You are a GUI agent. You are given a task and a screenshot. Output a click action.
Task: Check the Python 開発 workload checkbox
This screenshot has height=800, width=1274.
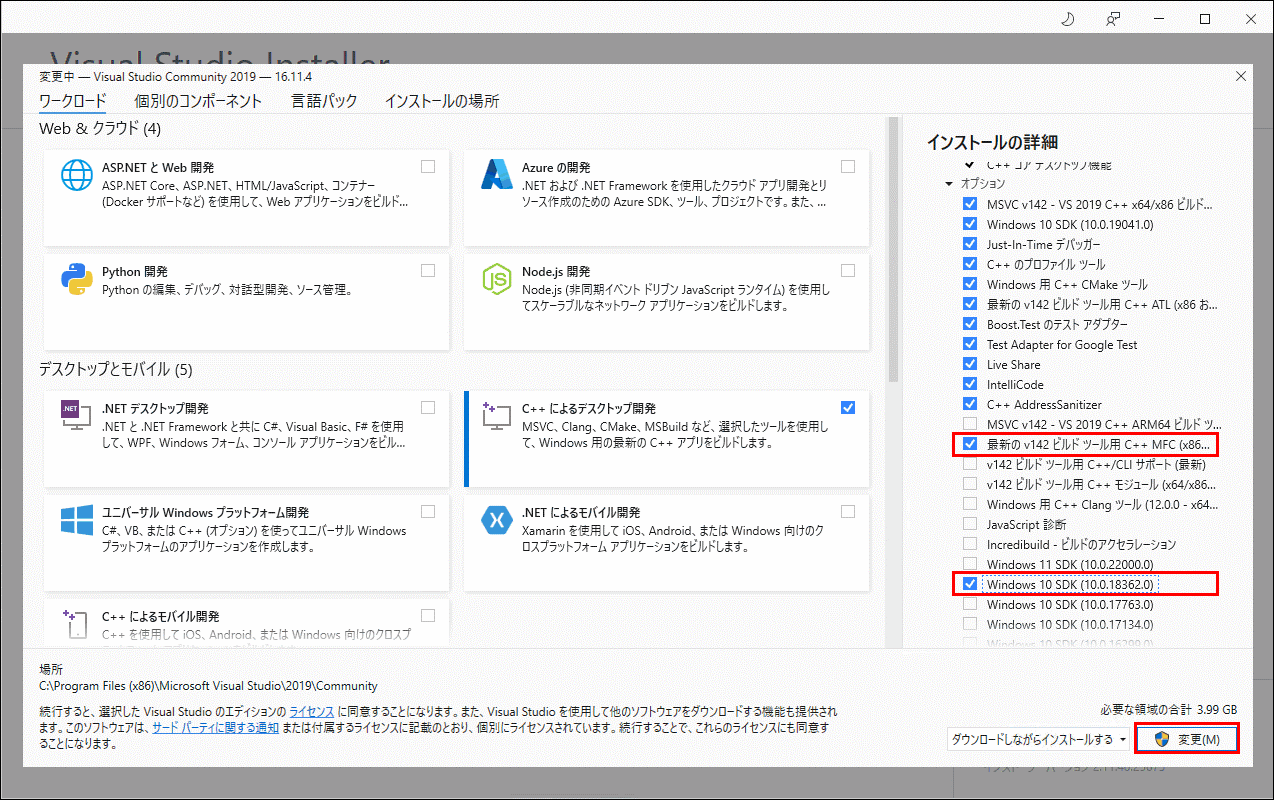click(x=428, y=271)
